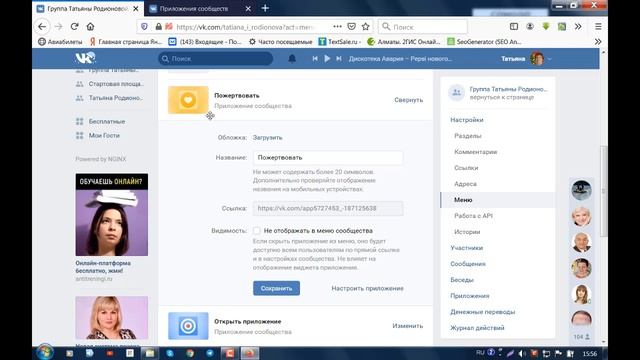This screenshot has width=640, height=360.
Task: Bookmark this page with the star icon
Action: coord(366,27)
